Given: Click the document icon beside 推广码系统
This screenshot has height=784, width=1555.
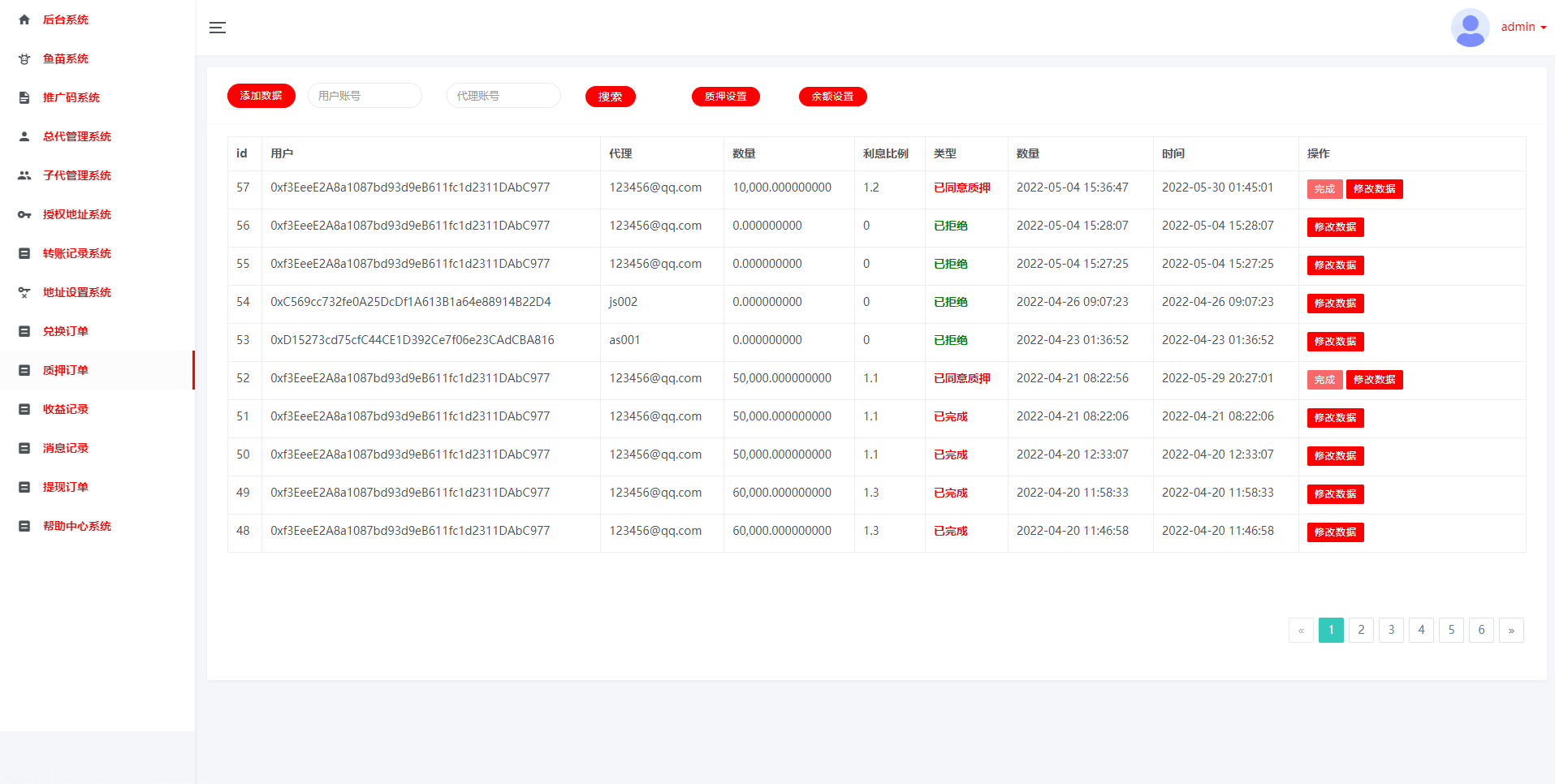Looking at the screenshot, I should [x=24, y=97].
